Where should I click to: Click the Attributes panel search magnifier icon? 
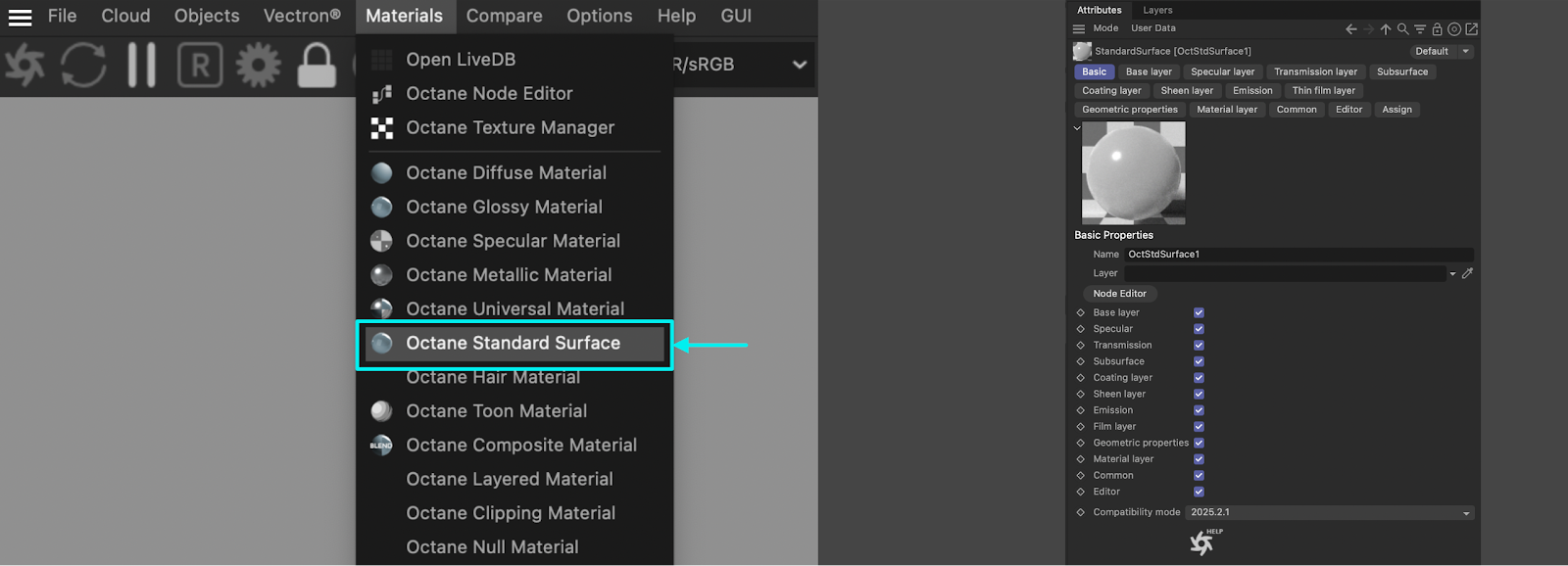point(1402,29)
